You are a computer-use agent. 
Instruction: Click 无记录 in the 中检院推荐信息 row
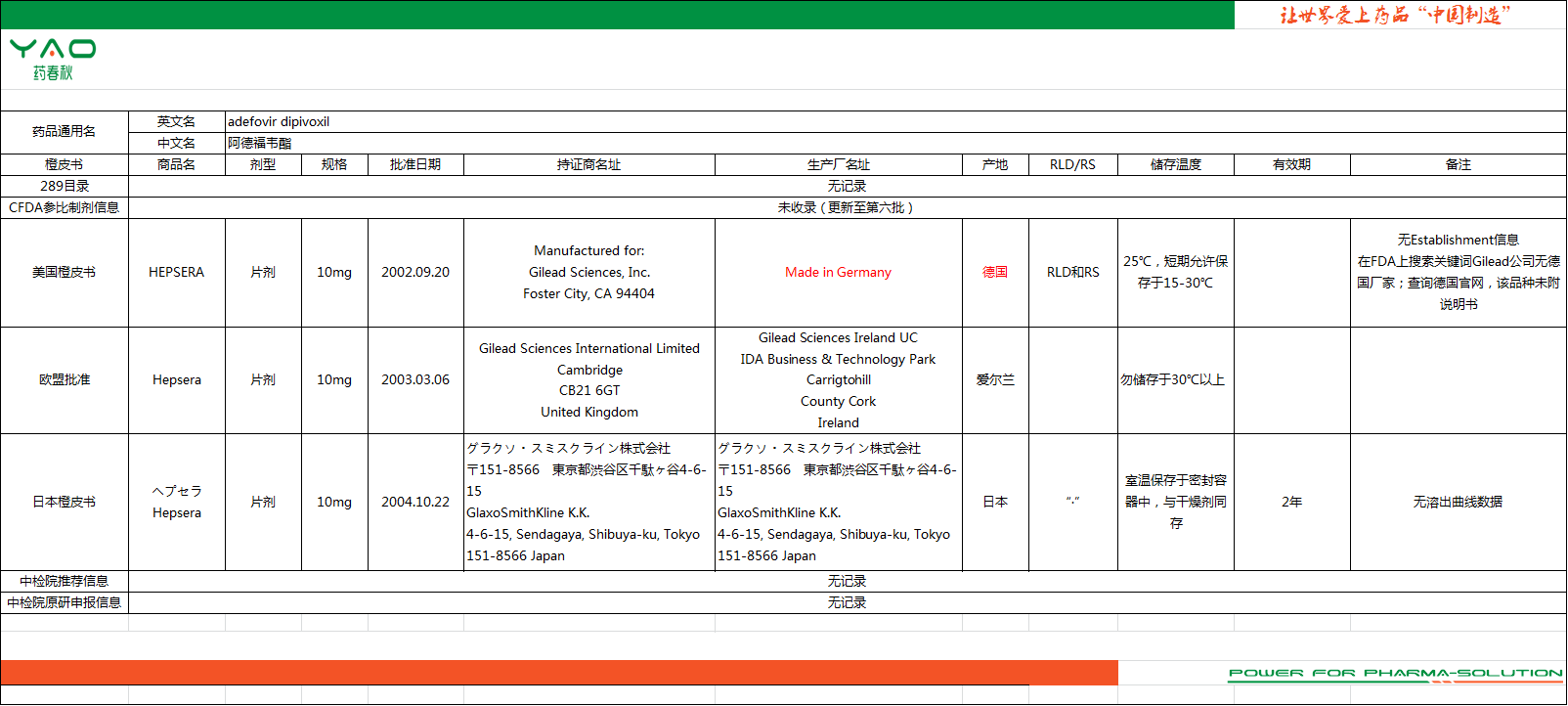click(847, 582)
